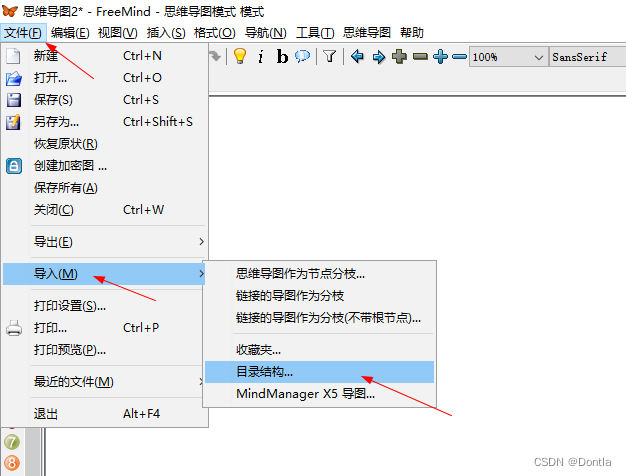
Task: Click the blue right arrow icon
Action: (378, 57)
